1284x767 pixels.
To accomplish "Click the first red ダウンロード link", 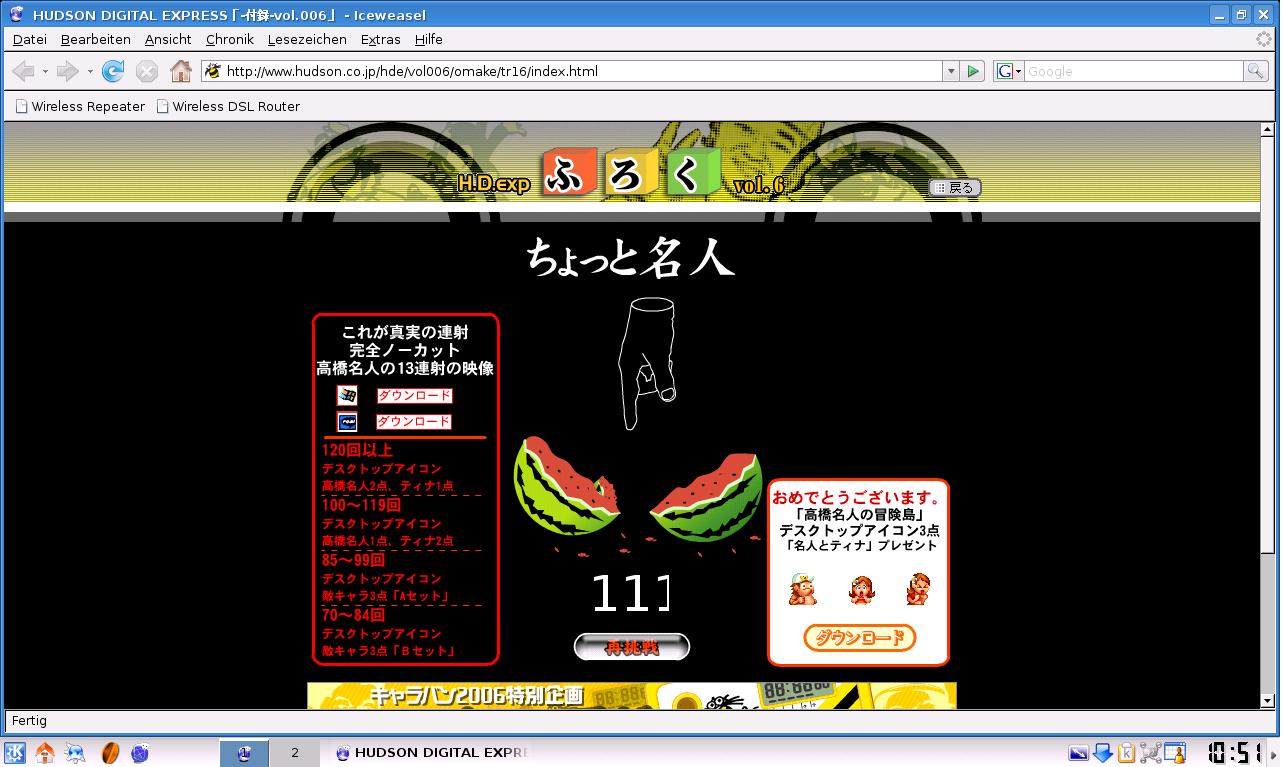I will coord(414,395).
